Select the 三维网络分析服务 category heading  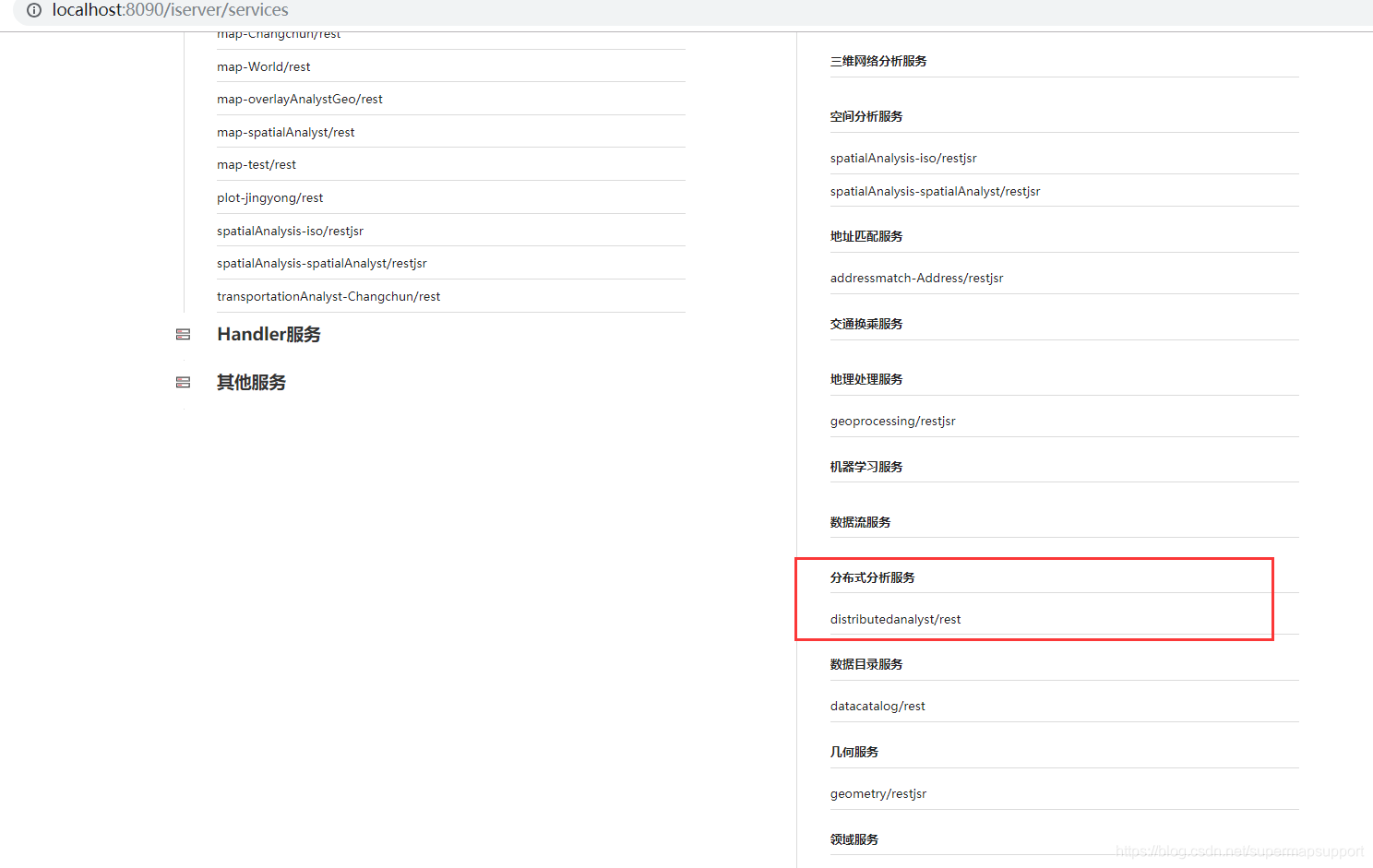(x=878, y=61)
